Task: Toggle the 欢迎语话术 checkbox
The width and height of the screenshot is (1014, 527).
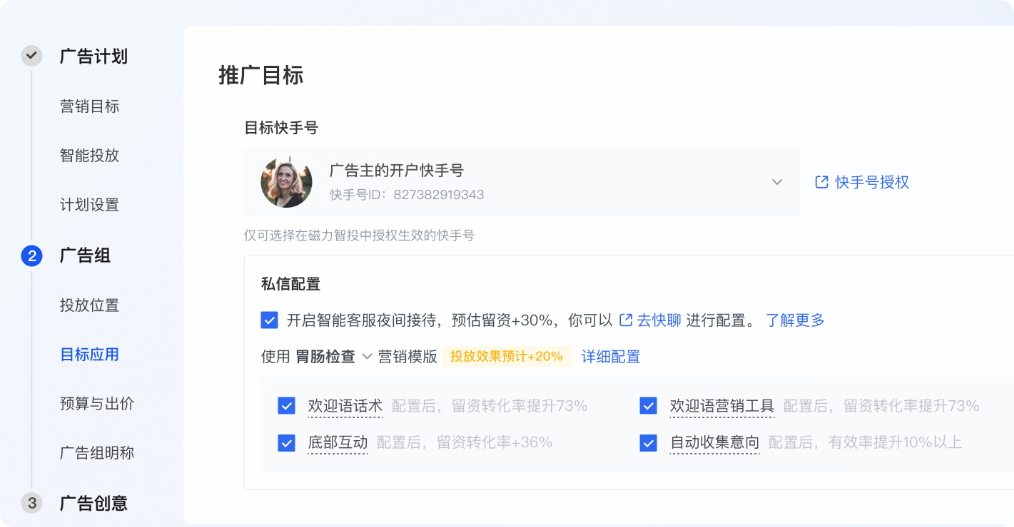Action: 286,405
